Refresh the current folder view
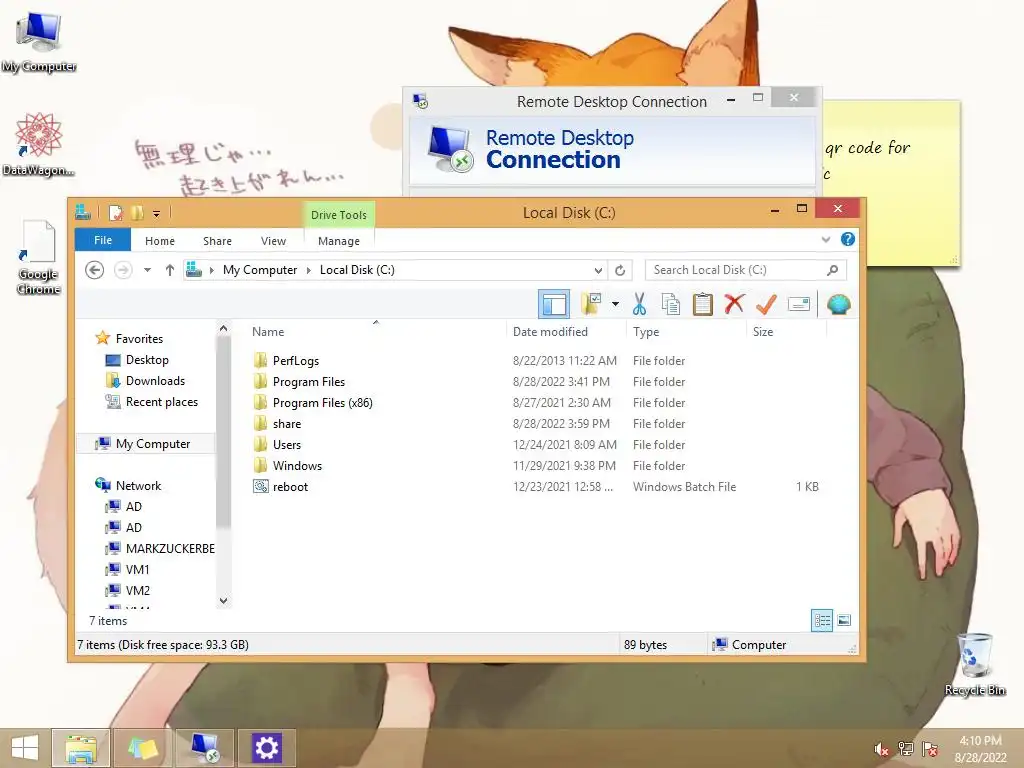This screenshot has width=1024, height=768. click(x=620, y=270)
